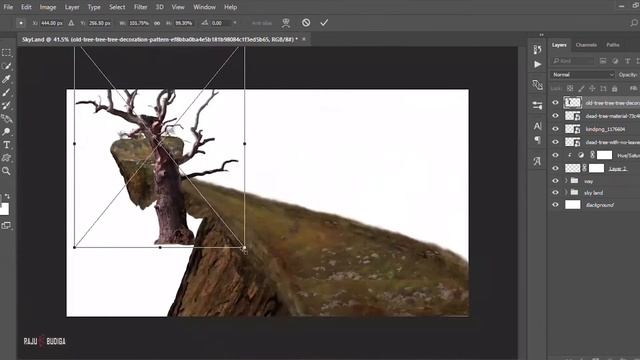Click the width percentage field
Viewport: 640px width, 360px height.
[139, 23]
